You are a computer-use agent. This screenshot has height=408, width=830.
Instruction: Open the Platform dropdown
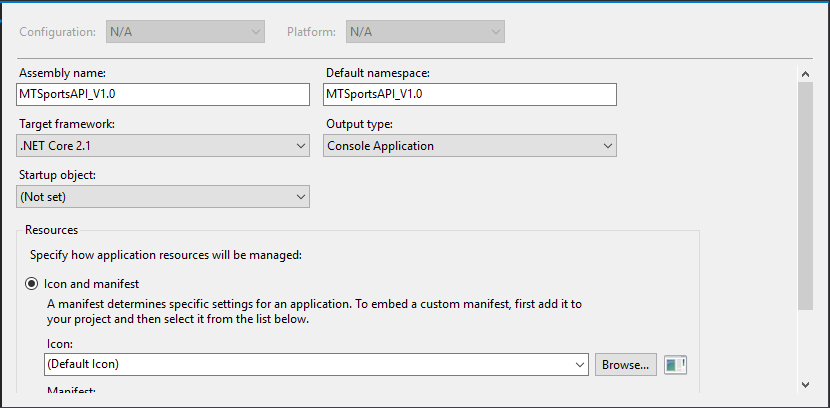pos(425,32)
